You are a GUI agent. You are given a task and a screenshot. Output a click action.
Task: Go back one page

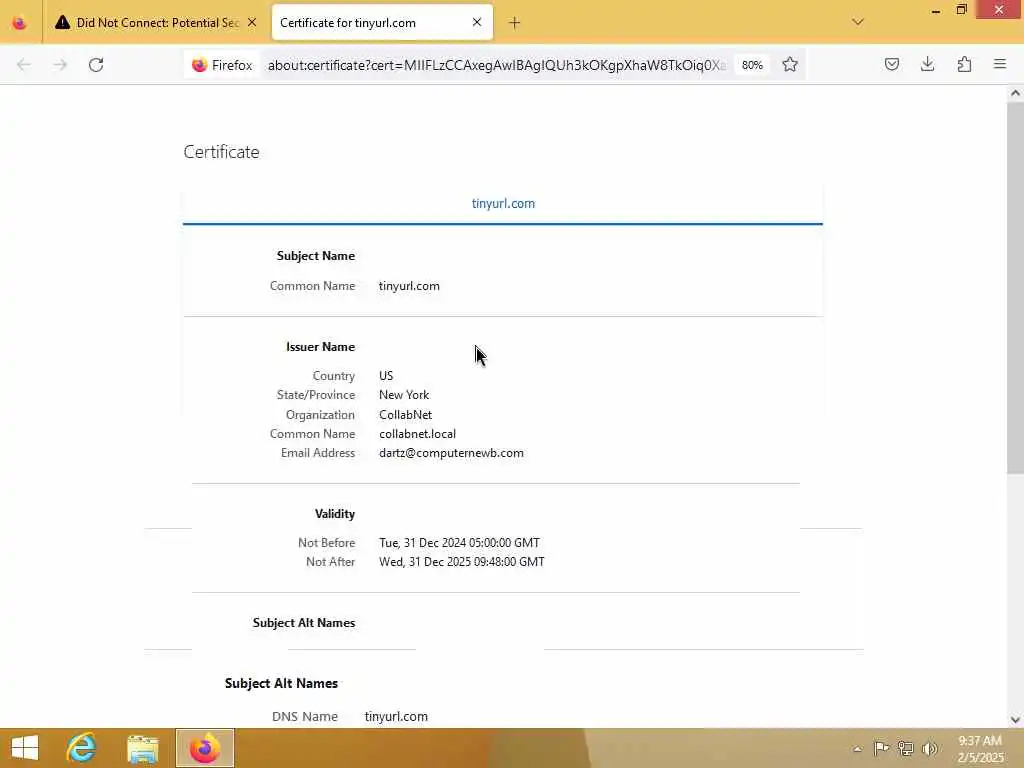24,65
